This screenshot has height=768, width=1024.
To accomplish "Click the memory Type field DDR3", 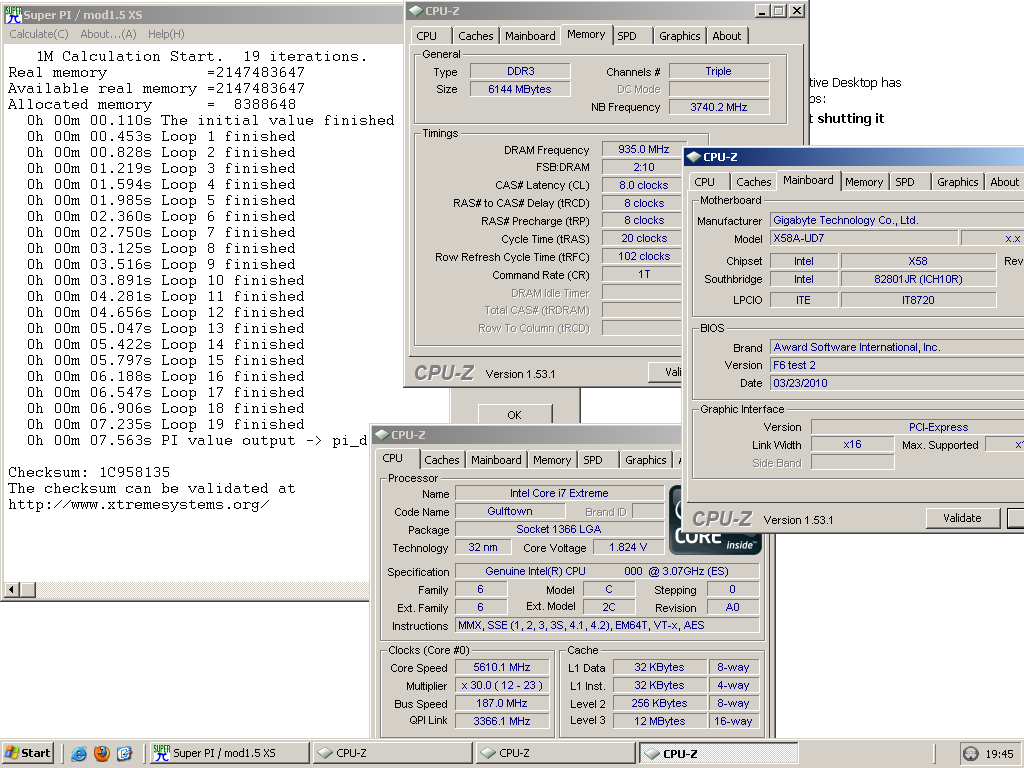I will [x=520, y=71].
